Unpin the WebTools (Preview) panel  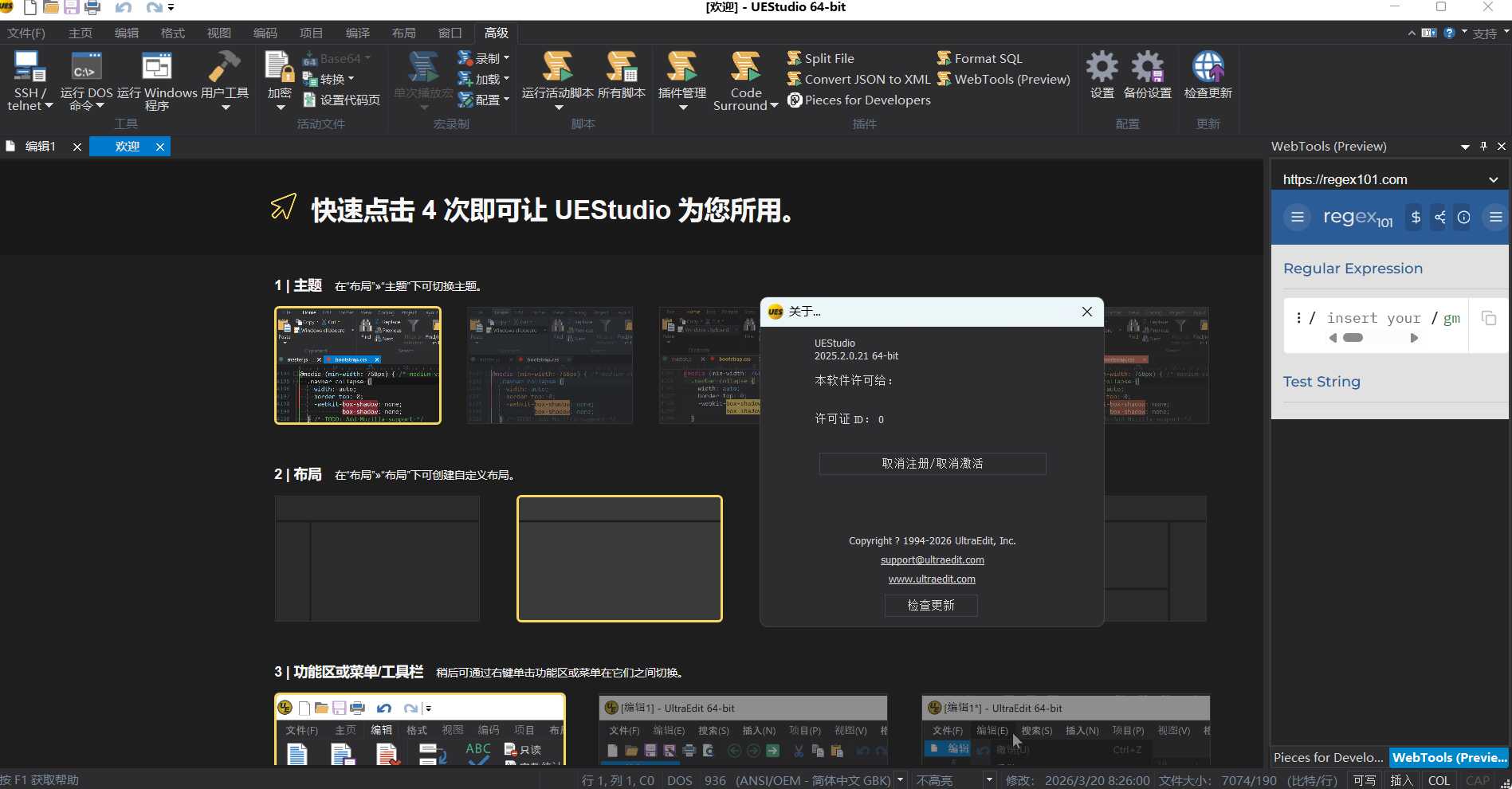tap(1483, 146)
